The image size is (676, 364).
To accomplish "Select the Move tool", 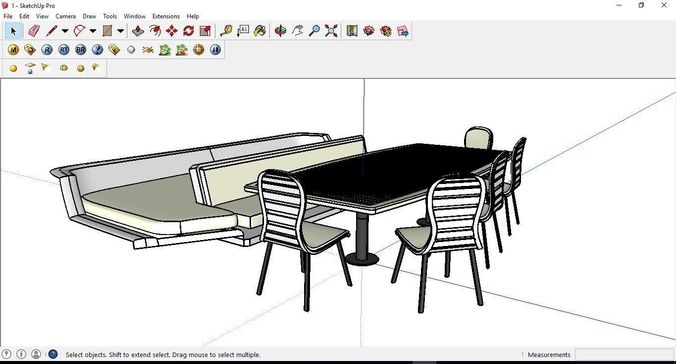I will (x=172, y=31).
